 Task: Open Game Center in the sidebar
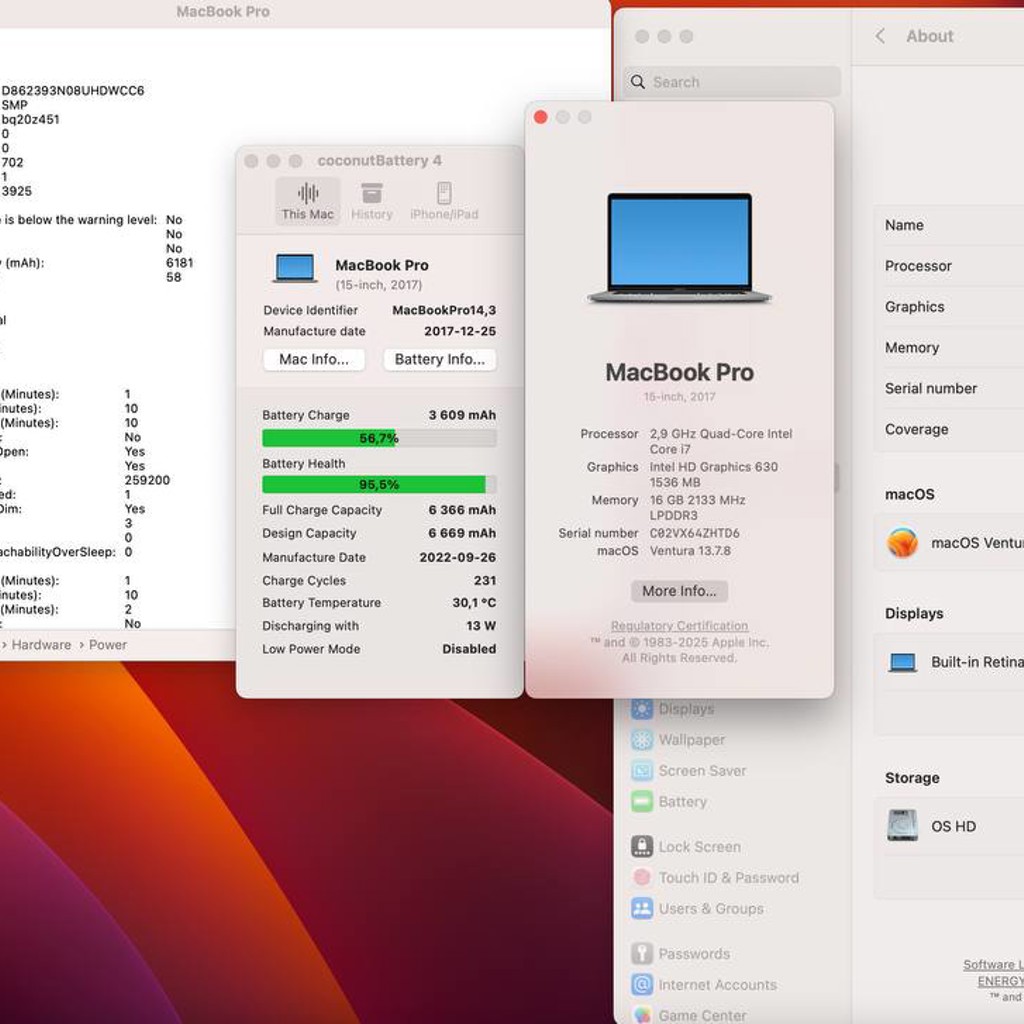689,1016
